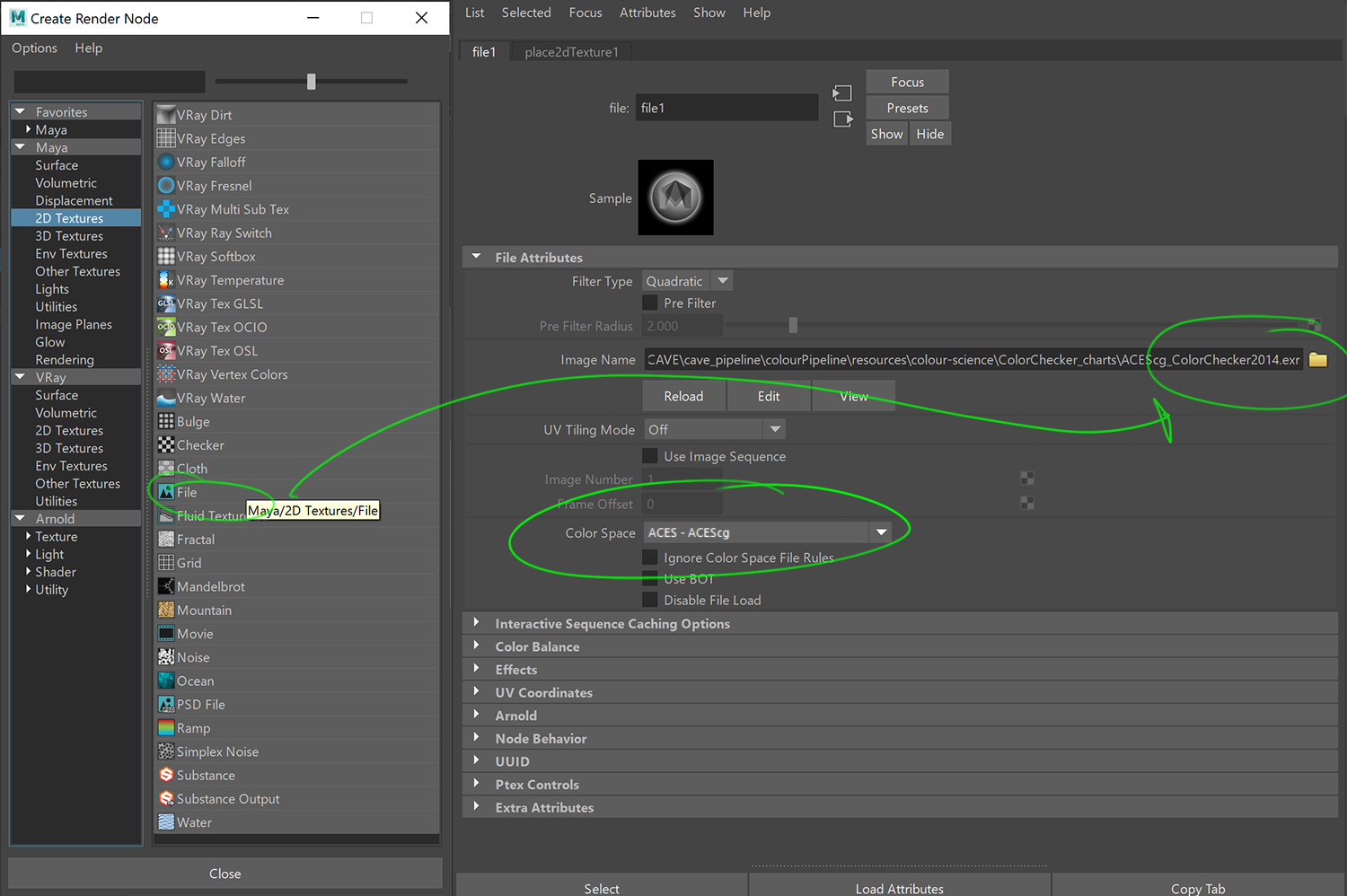Select the Mountain texture icon
1347x896 pixels.
pyautogui.click(x=166, y=610)
